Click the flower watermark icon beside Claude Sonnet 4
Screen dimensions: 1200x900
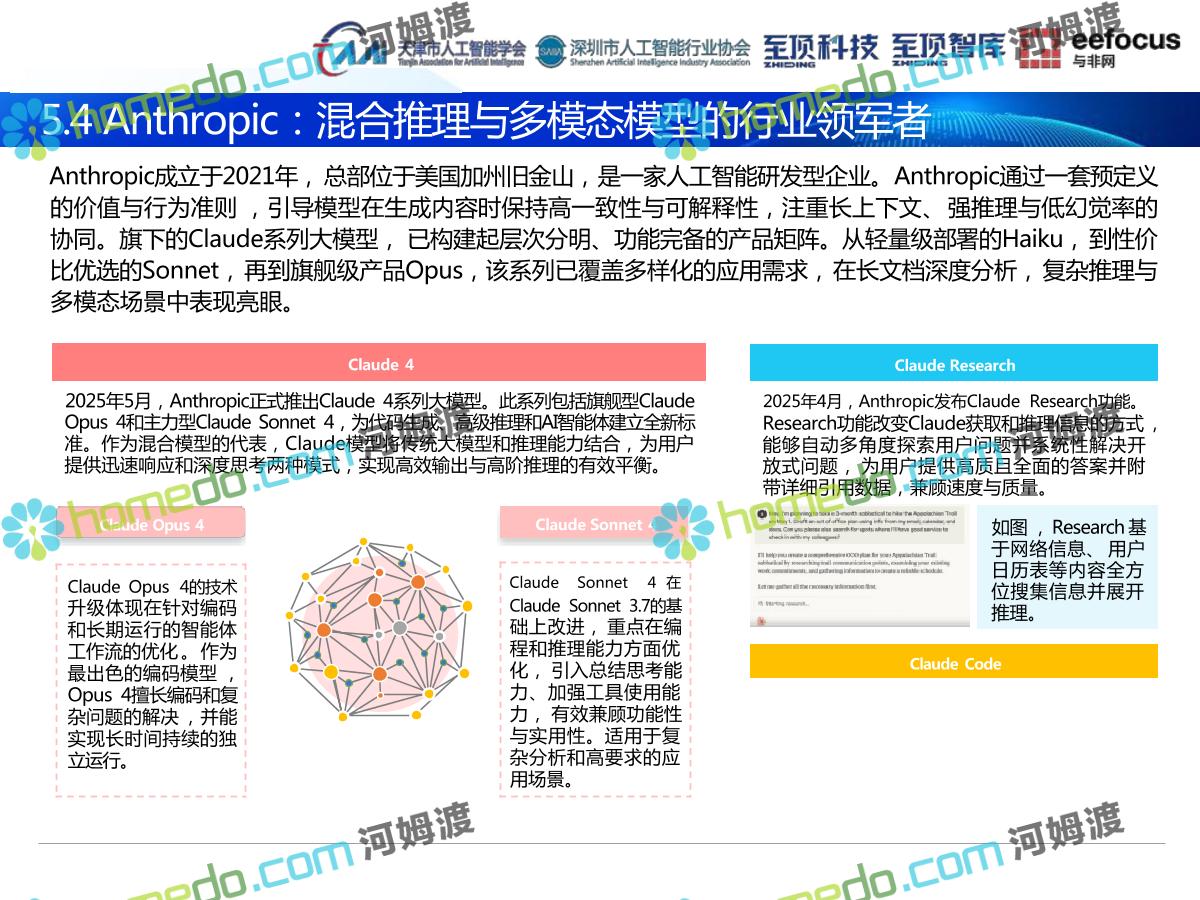(x=683, y=529)
